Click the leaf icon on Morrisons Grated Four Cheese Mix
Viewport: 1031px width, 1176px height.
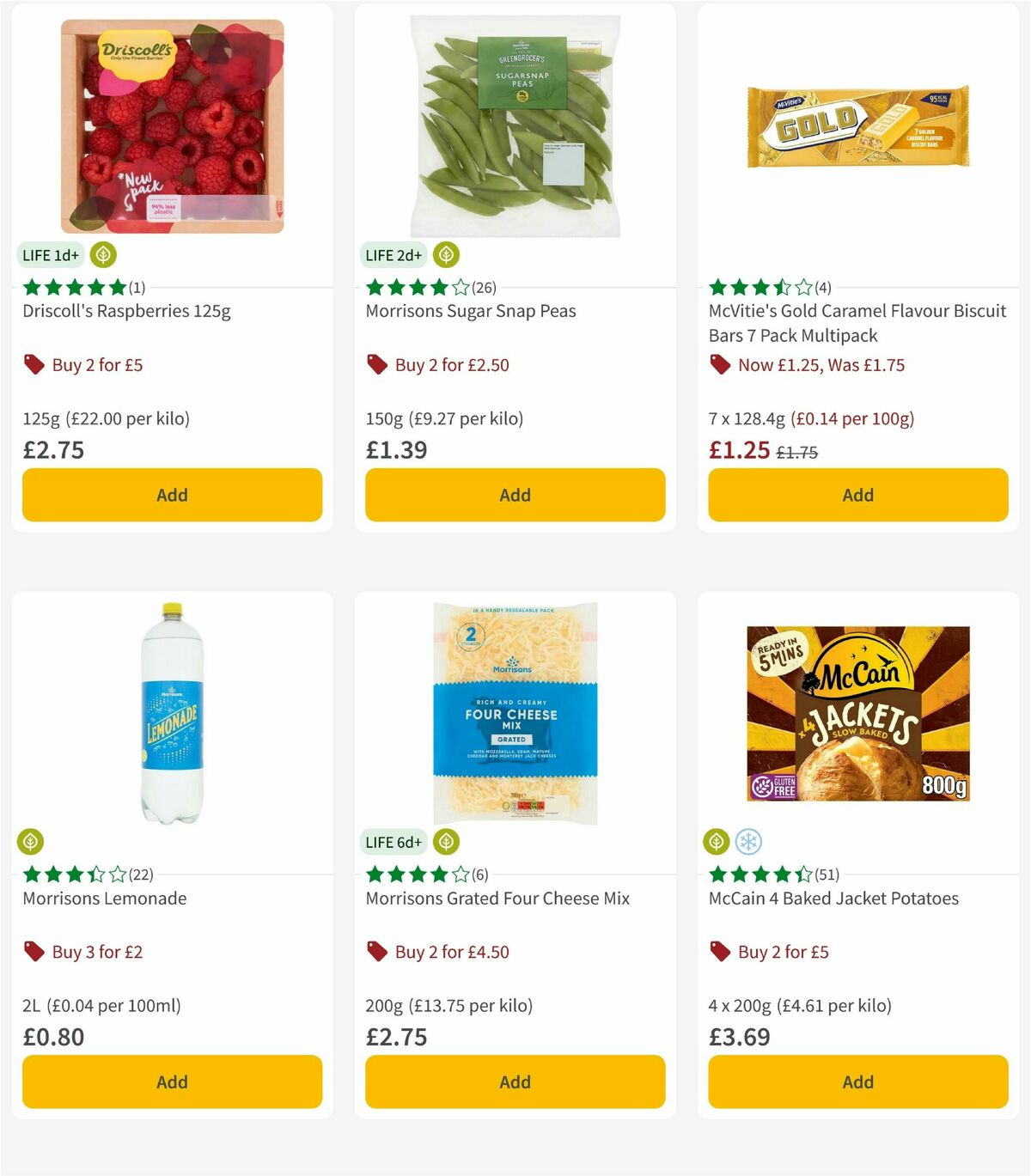click(x=445, y=842)
